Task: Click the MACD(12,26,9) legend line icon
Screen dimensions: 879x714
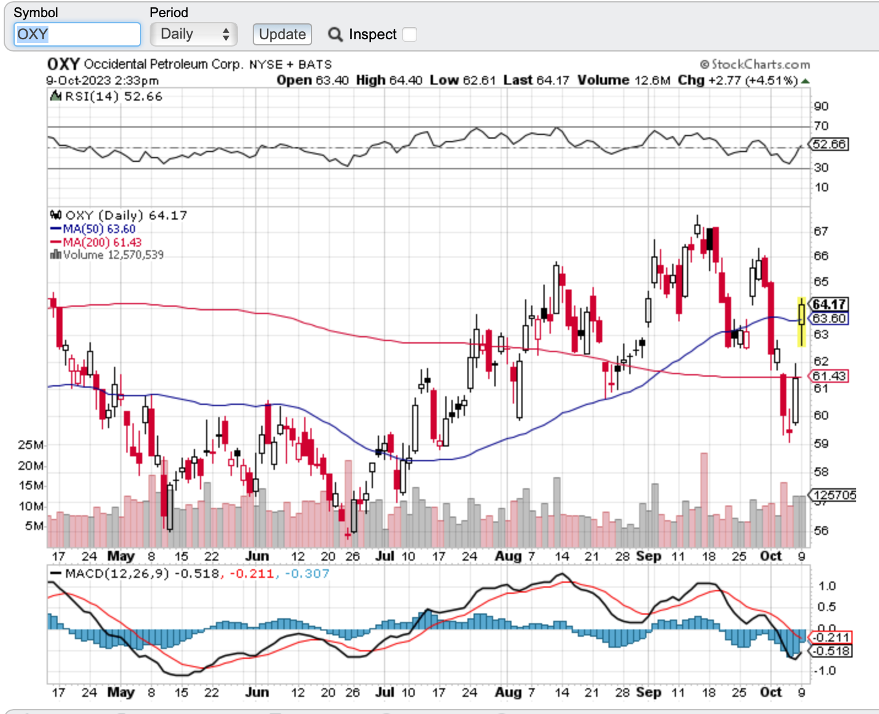Action: coord(55,573)
